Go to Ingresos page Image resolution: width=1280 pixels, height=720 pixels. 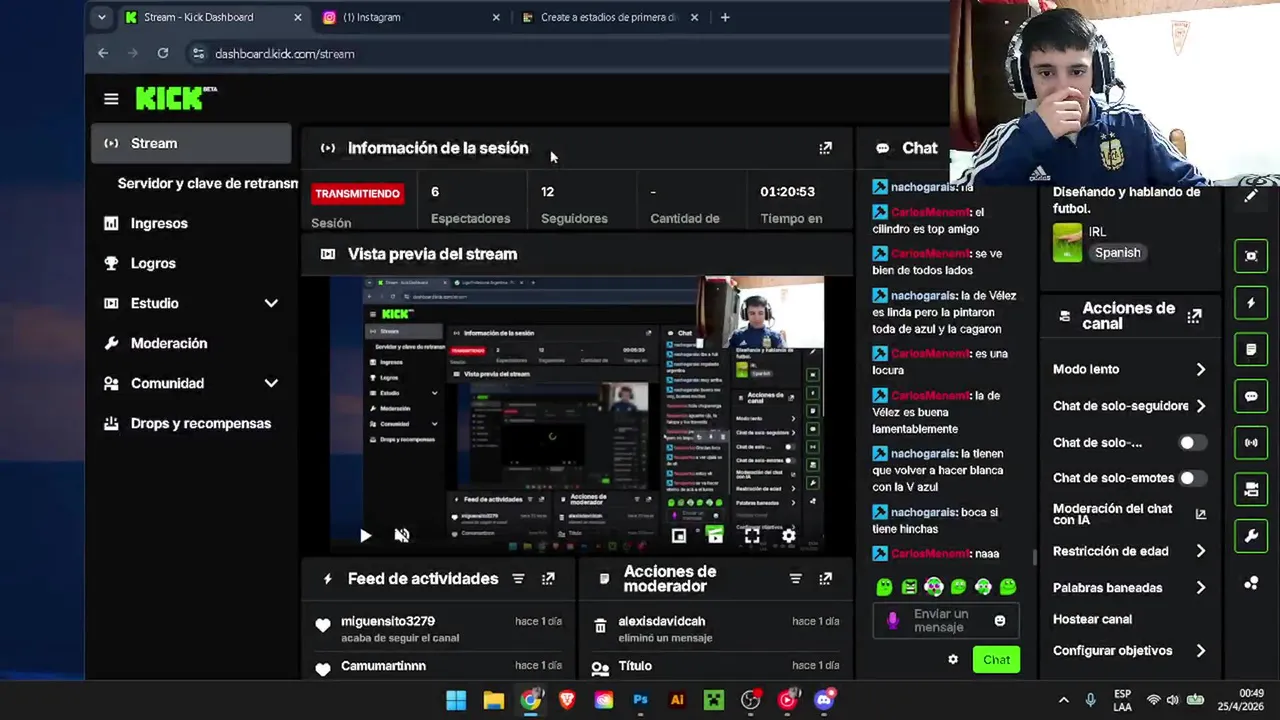[x=191, y=223]
